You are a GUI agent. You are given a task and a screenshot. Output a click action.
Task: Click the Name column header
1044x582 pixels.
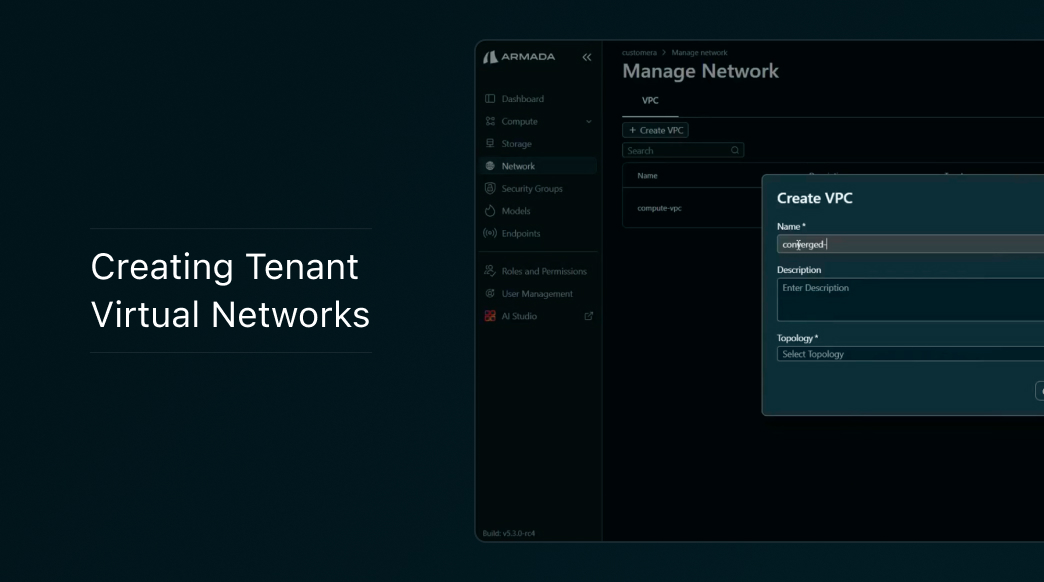pos(647,176)
